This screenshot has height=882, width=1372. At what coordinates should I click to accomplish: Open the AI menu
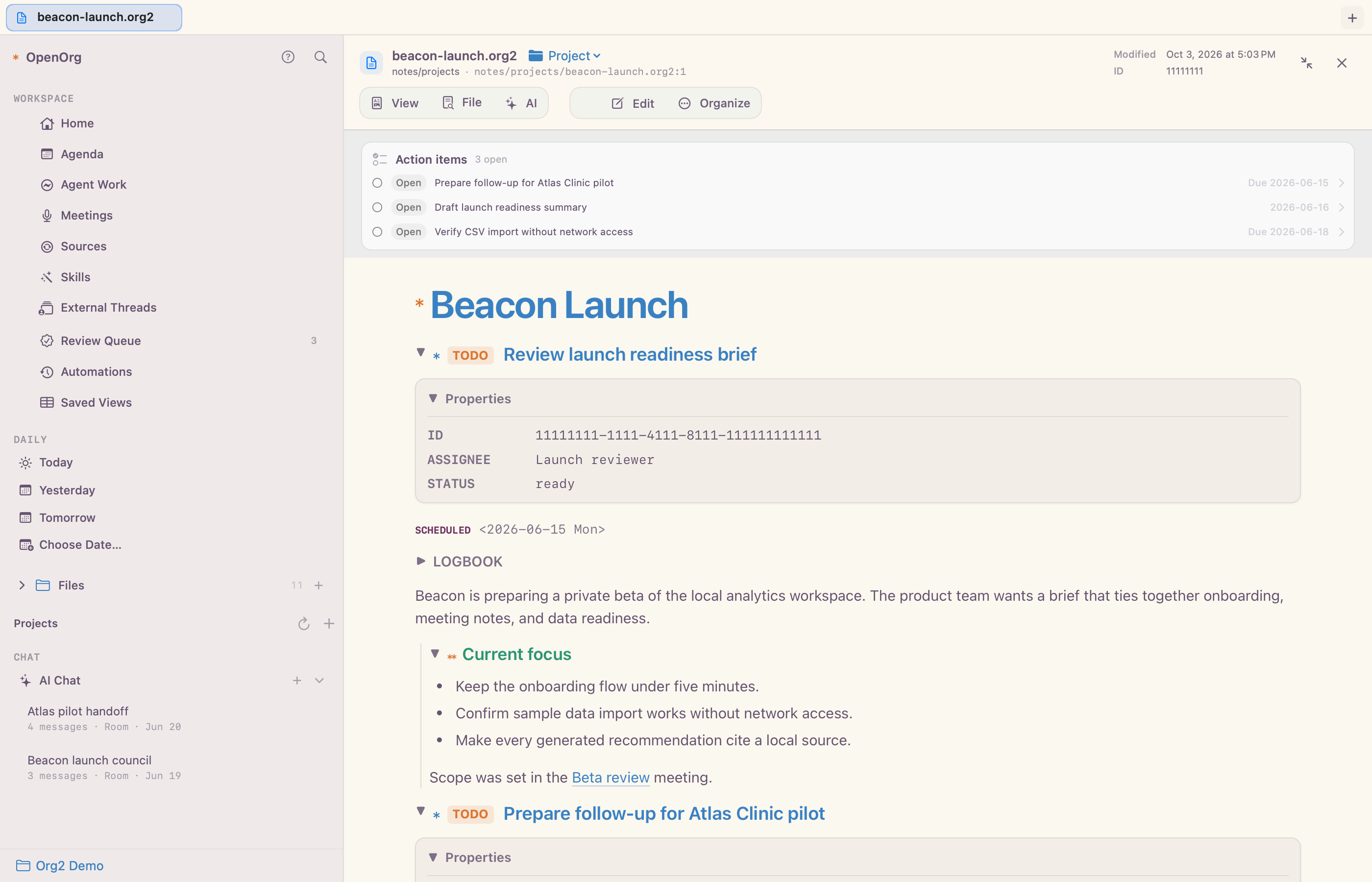pos(522,103)
